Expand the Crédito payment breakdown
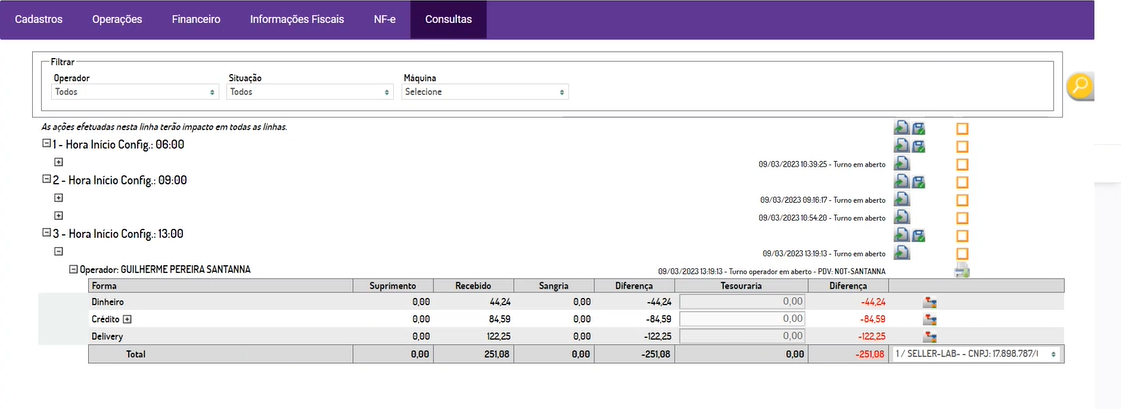 (x=127, y=319)
